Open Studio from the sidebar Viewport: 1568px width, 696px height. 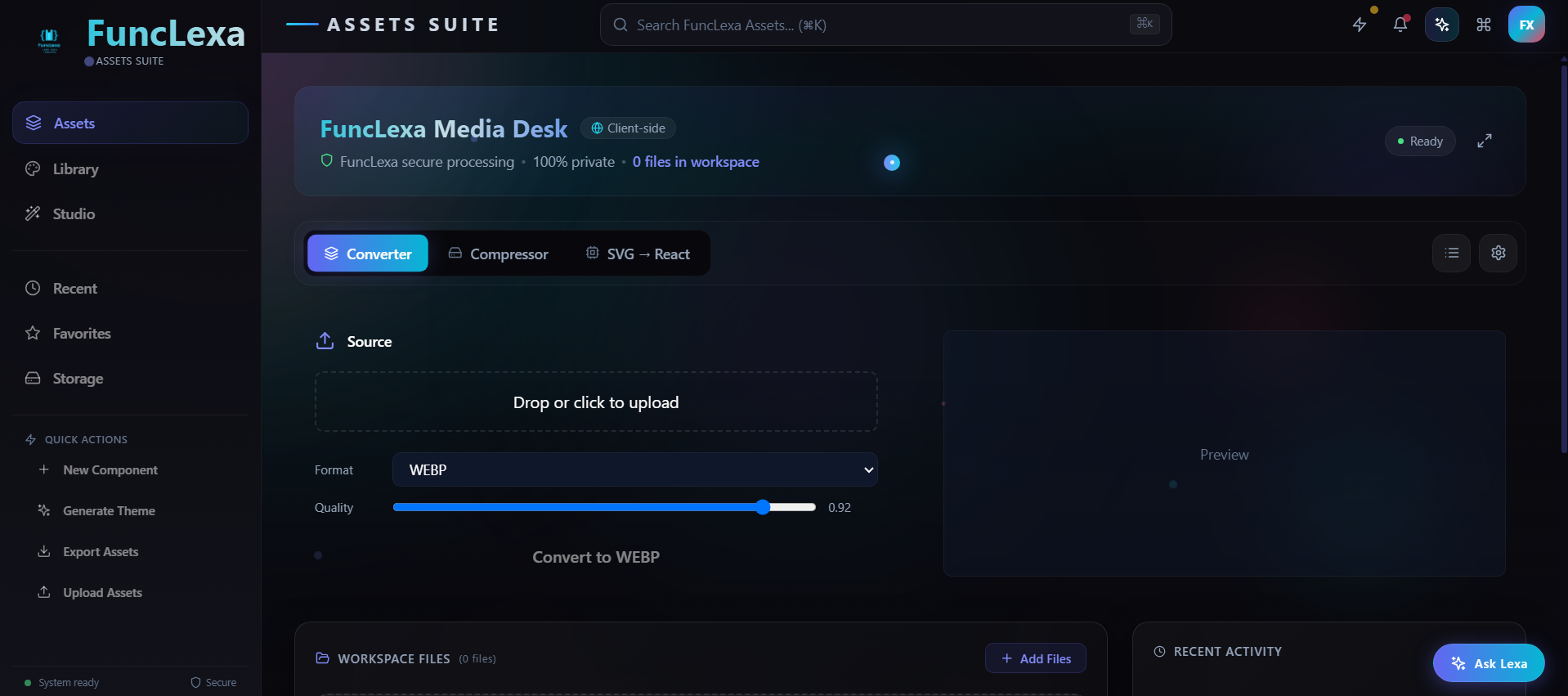[130, 213]
